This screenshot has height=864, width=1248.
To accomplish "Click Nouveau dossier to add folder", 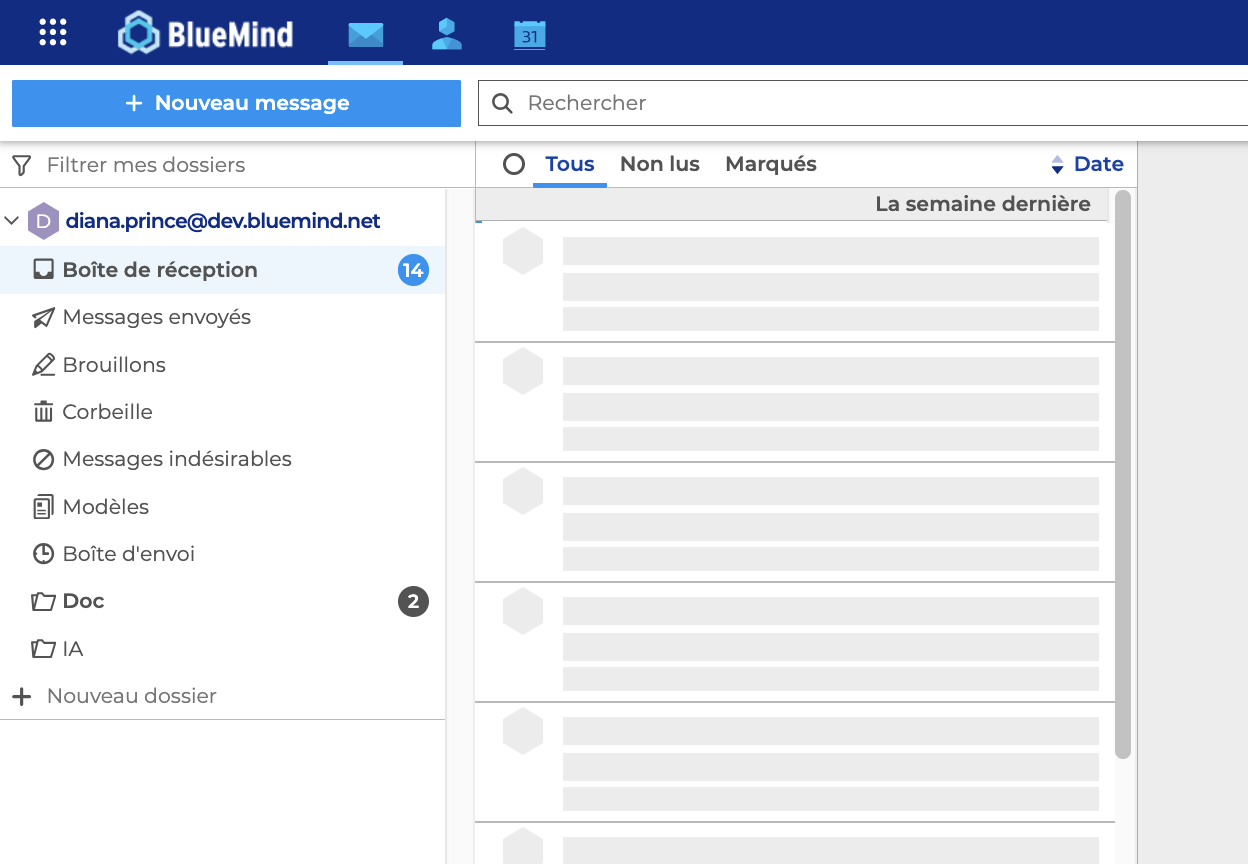I will click(x=131, y=696).
